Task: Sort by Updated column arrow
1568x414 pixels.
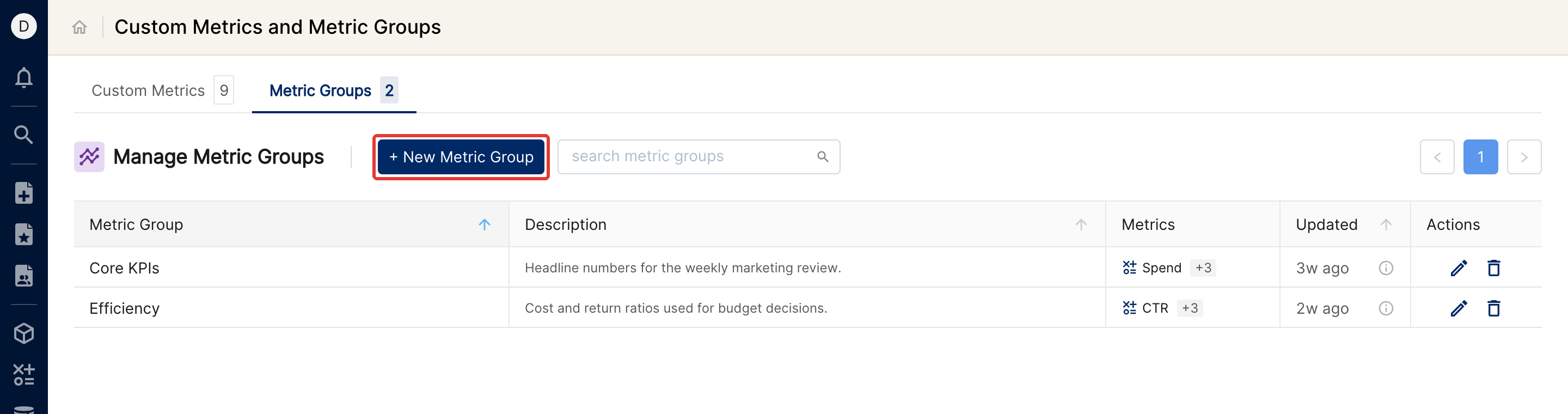Action: point(1386,224)
